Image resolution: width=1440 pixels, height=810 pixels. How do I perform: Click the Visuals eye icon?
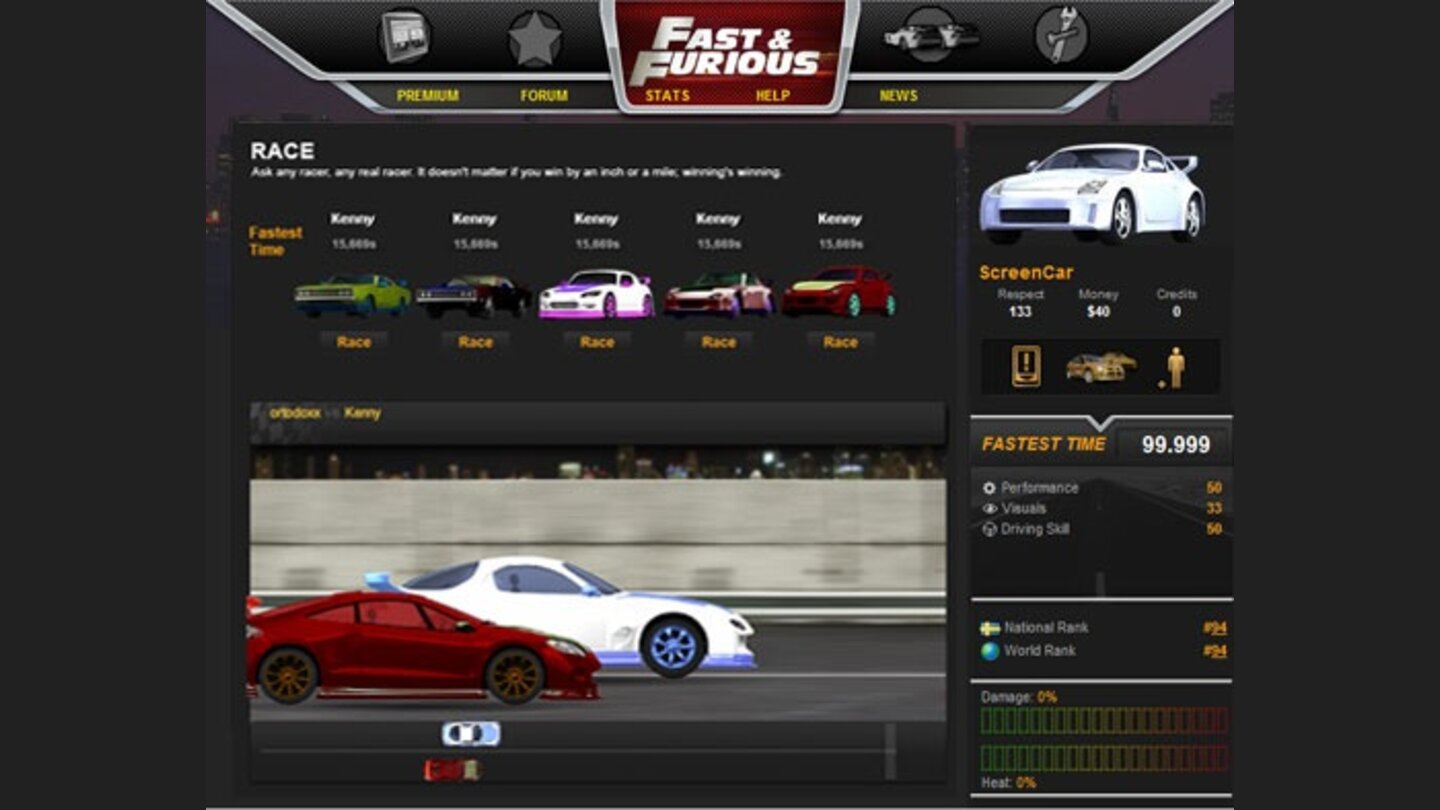pos(989,508)
